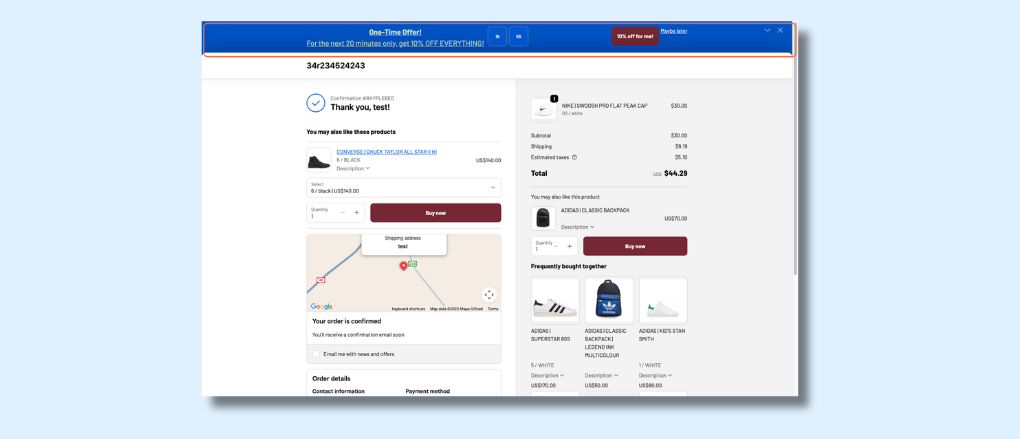Check 'Email me with news and offers'
Image resolution: width=1020 pixels, height=439 pixels.
pyautogui.click(x=316, y=354)
